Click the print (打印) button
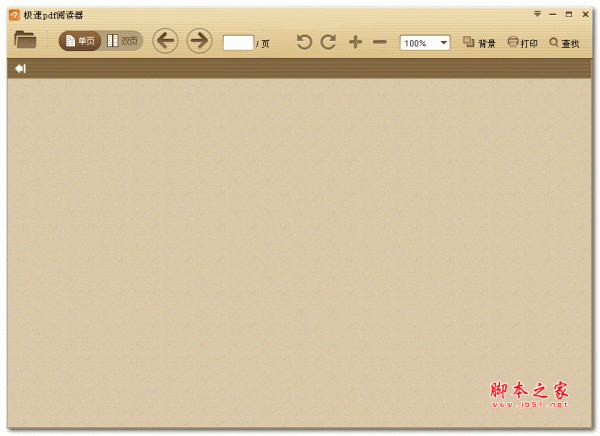 click(x=522, y=42)
